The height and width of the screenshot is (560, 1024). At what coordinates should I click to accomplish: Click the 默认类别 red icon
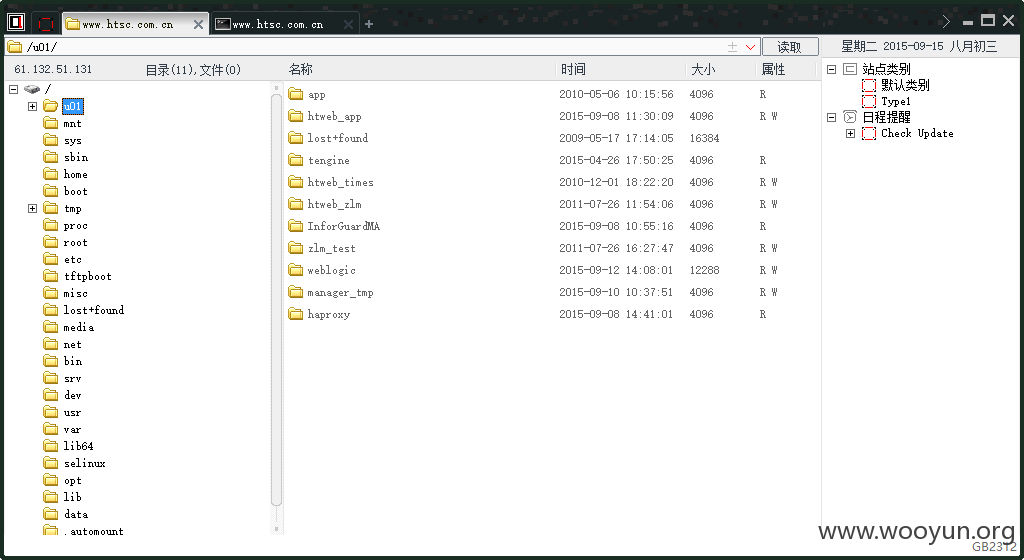coord(869,86)
